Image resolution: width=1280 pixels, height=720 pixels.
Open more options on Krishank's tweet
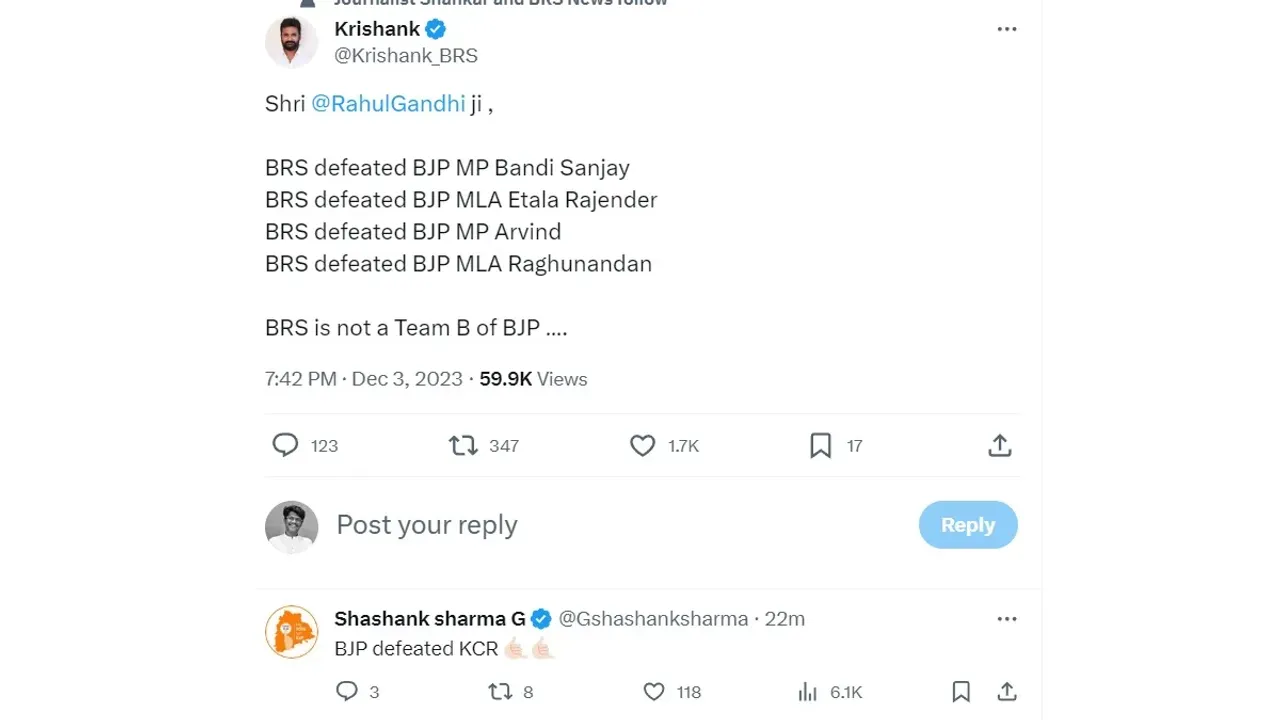[x=1007, y=29]
